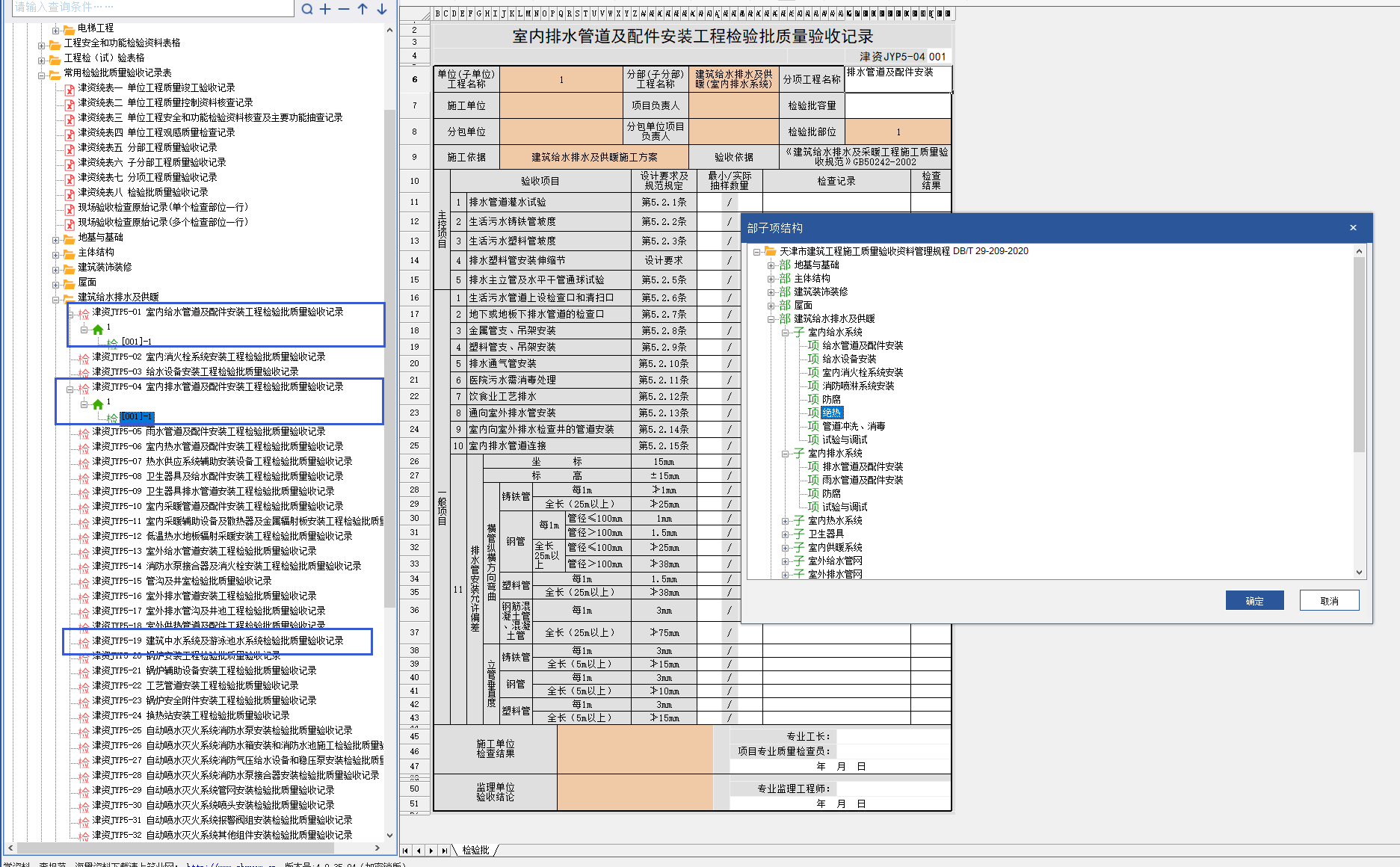
Task: Open 津资JYP5-30 自动喷水灭火系统喷头安装 record
Action: point(213,805)
